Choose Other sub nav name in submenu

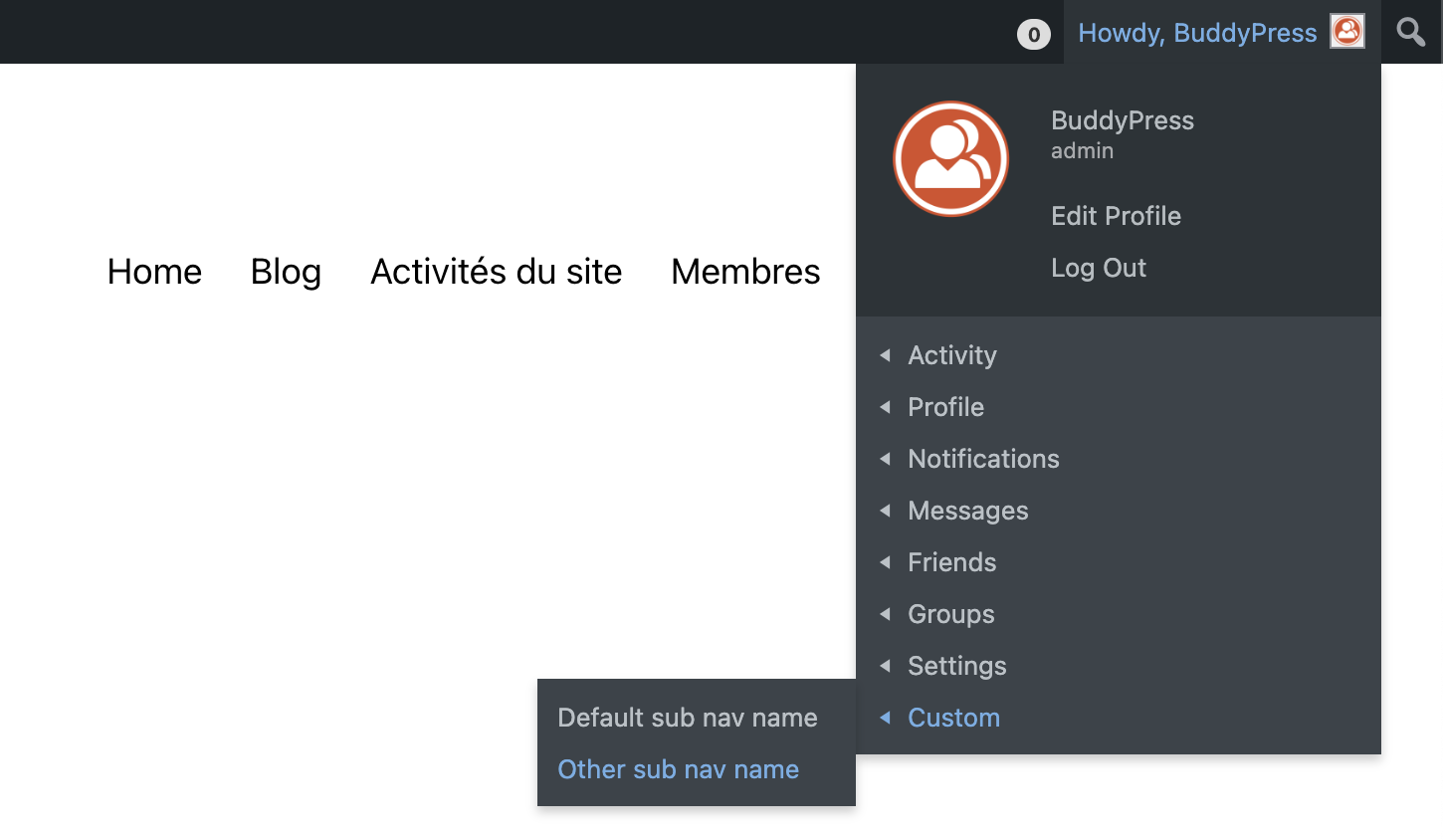678,769
